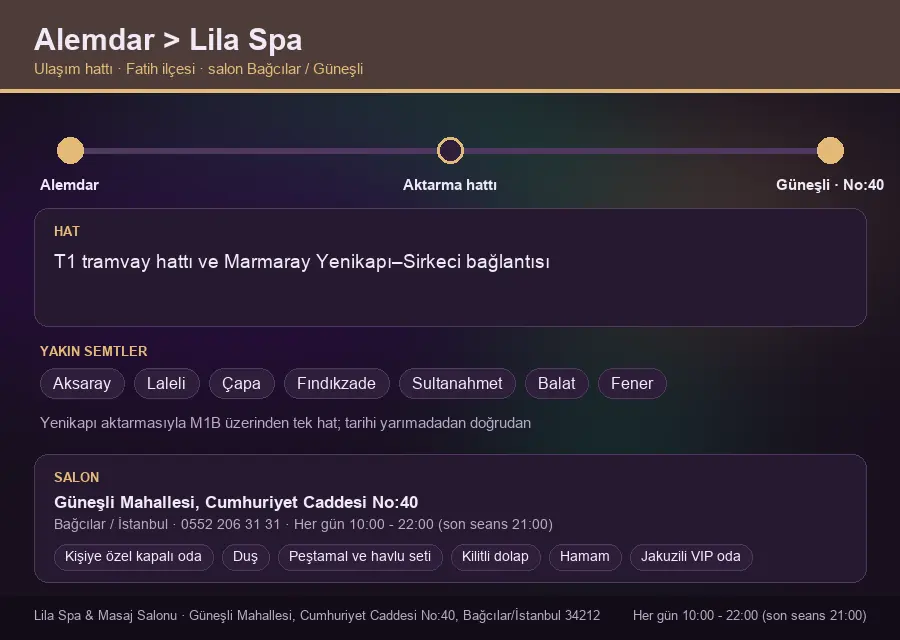
Task: Click the Alemdar start stop marker
Action: (71, 150)
